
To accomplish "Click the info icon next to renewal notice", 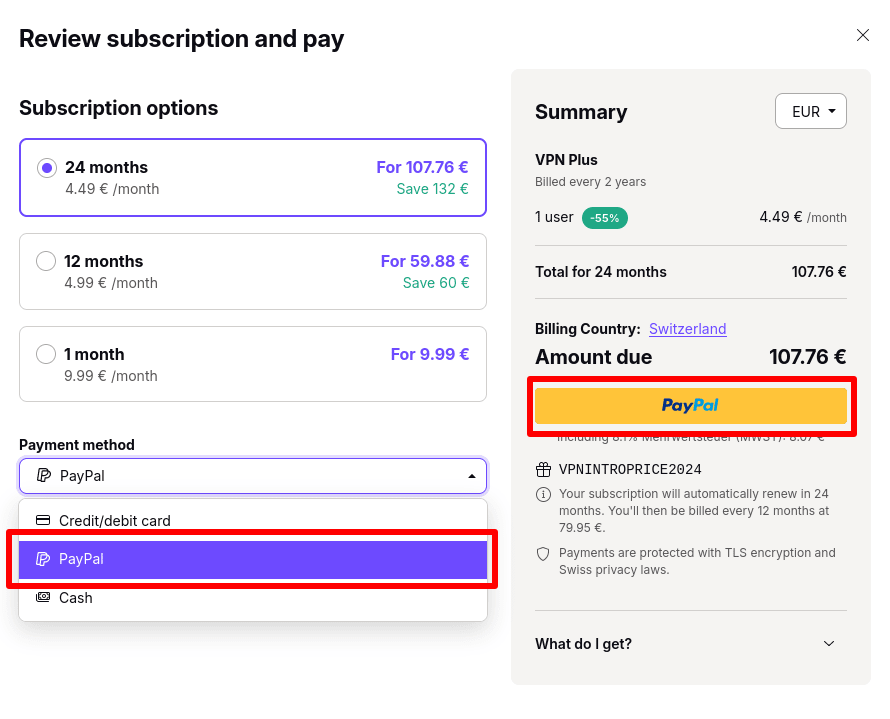I will tap(543, 494).
